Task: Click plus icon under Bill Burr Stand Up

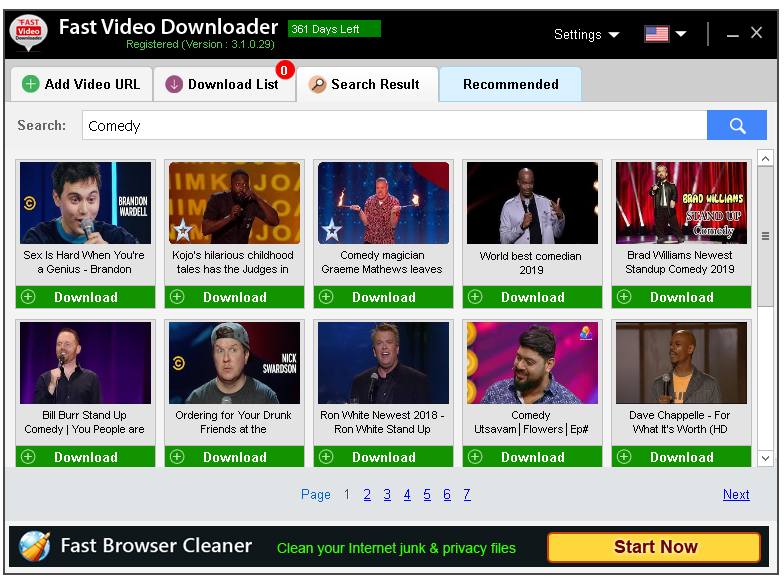Action: tap(28, 456)
